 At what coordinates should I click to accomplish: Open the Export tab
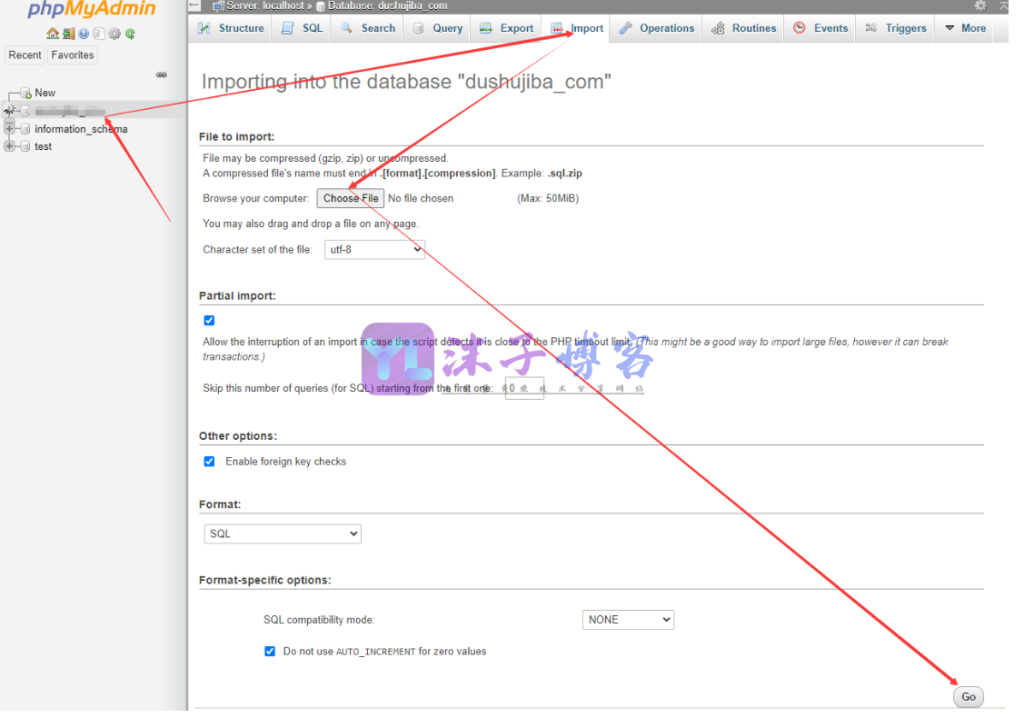(x=507, y=28)
